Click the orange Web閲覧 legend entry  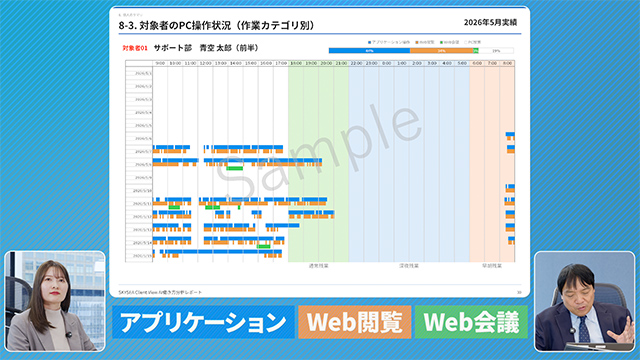click(x=425, y=42)
